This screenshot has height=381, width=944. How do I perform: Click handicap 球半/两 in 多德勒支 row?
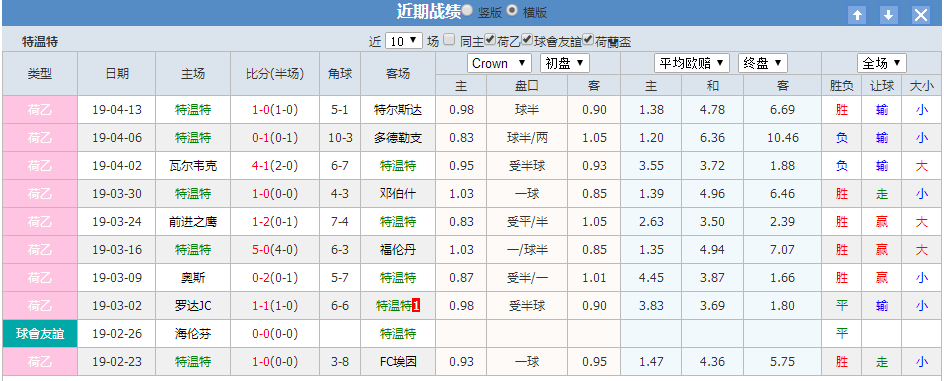pyautogui.click(x=527, y=138)
